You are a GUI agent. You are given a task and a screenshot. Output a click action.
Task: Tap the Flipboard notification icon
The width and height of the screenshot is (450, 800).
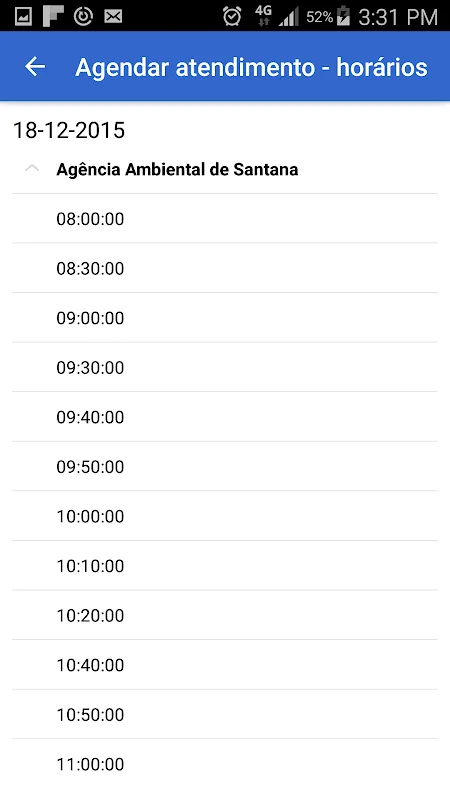click(x=53, y=16)
